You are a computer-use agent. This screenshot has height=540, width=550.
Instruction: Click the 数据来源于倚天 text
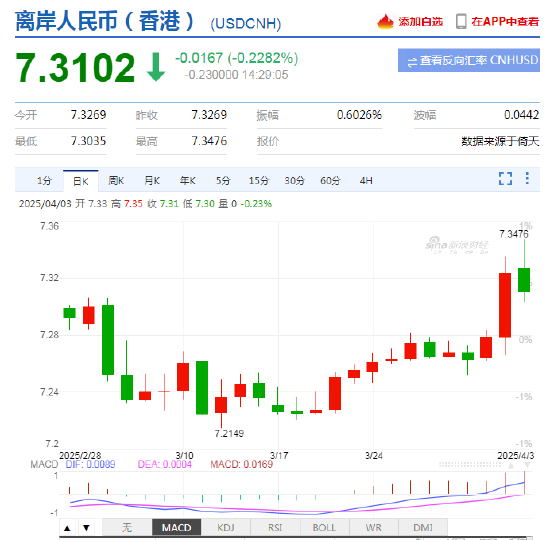(x=500, y=141)
